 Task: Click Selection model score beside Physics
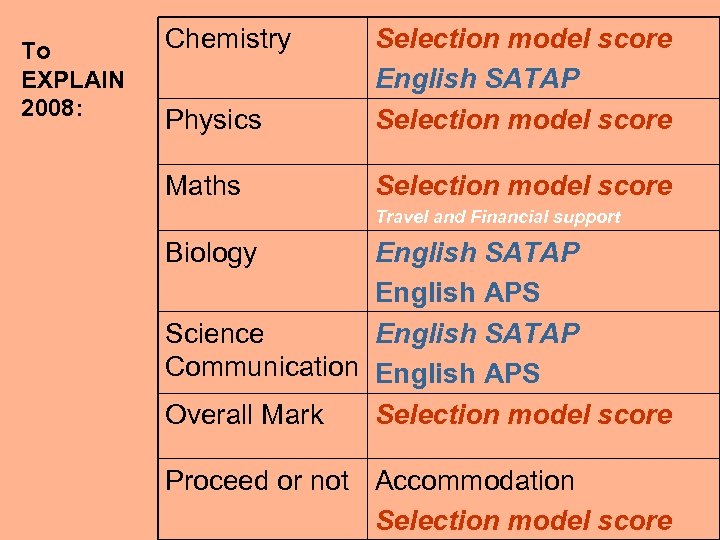click(x=523, y=120)
